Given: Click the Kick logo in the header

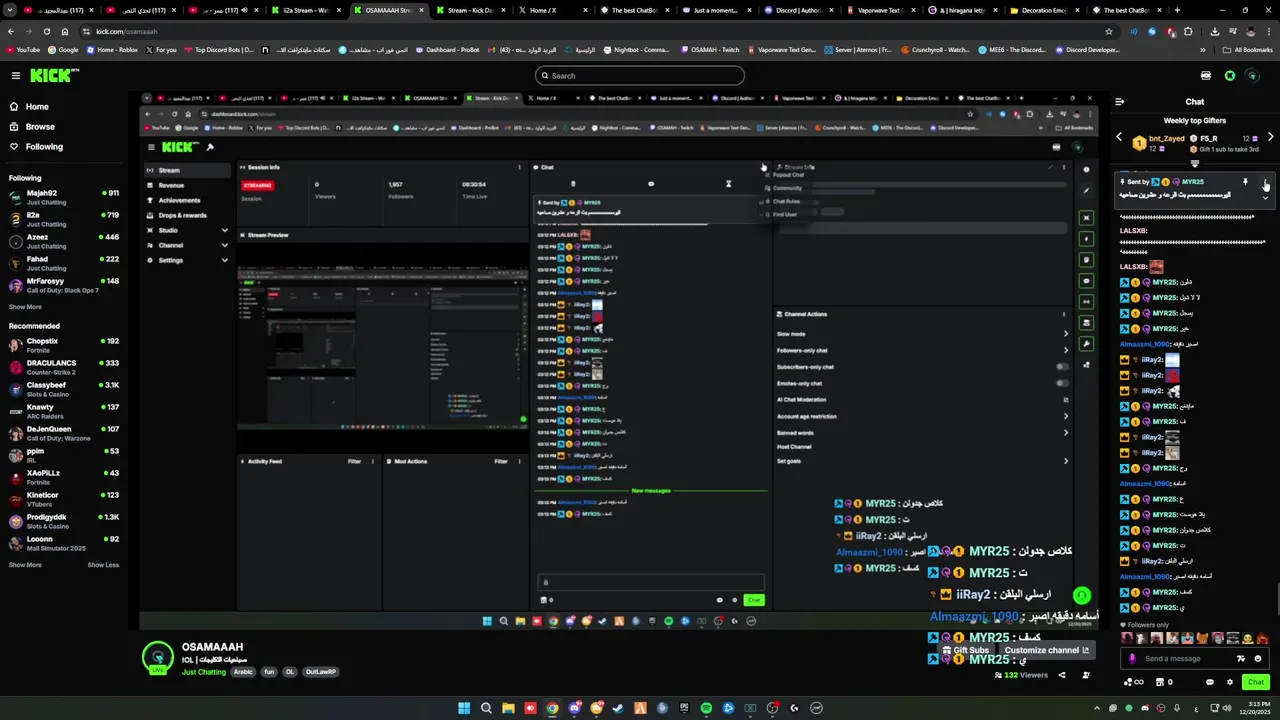Looking at the screenshot, I should [x=54, y=75].
